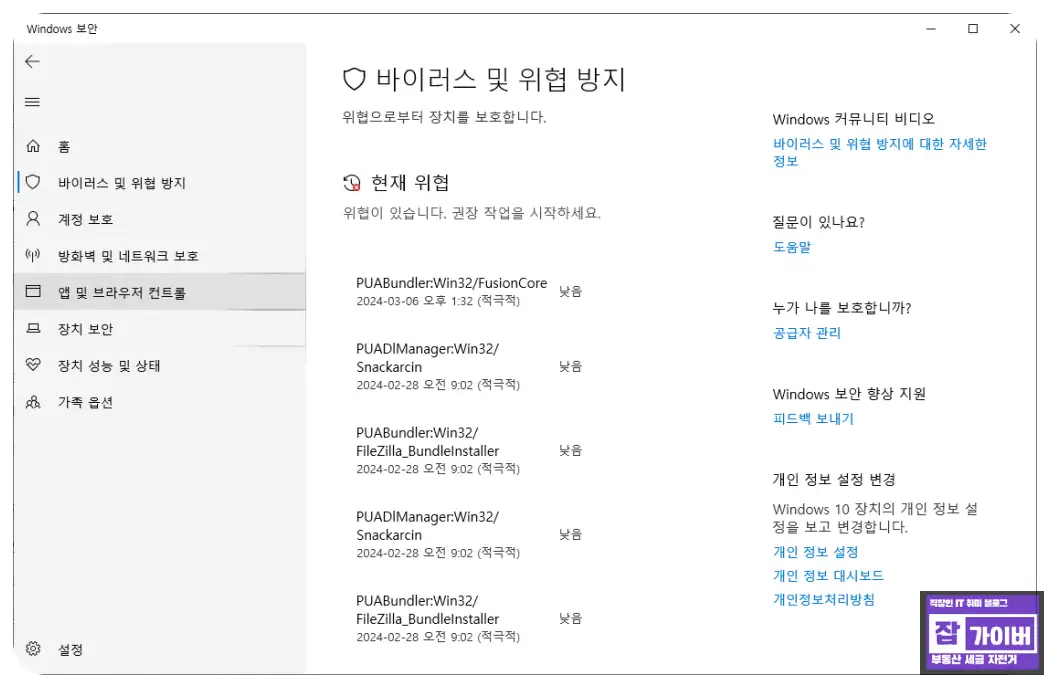Click text 위협이 있습니다. 권장 작업을 시작하세요.

472,213
